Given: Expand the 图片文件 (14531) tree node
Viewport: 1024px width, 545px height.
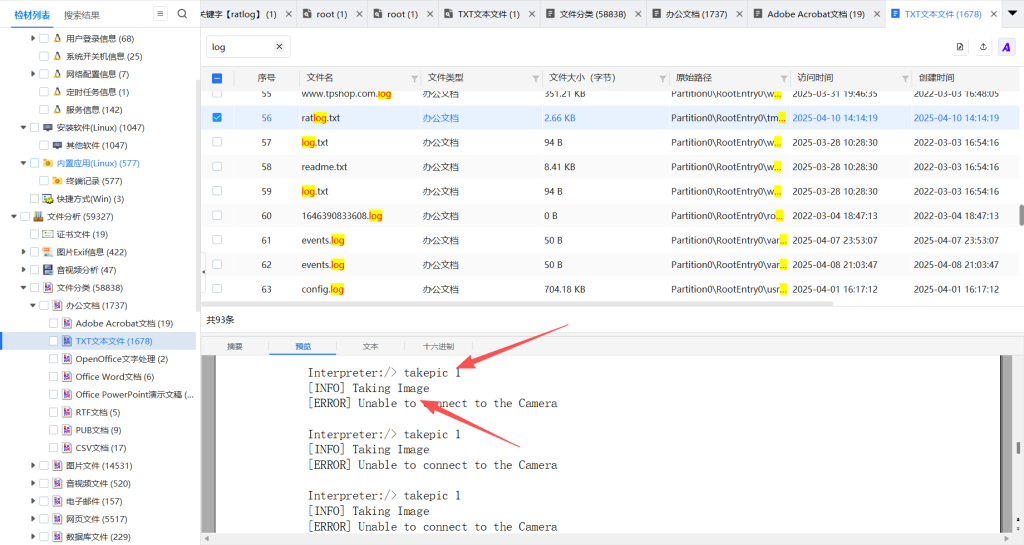Looking at the screenshot, I should coord(33,466).
